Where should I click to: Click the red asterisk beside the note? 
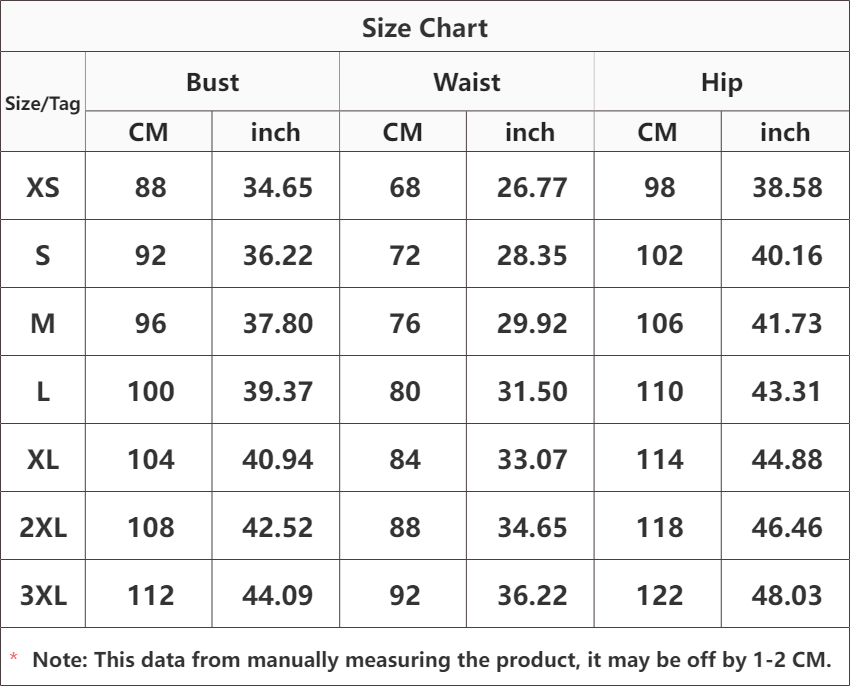[14, 657]
